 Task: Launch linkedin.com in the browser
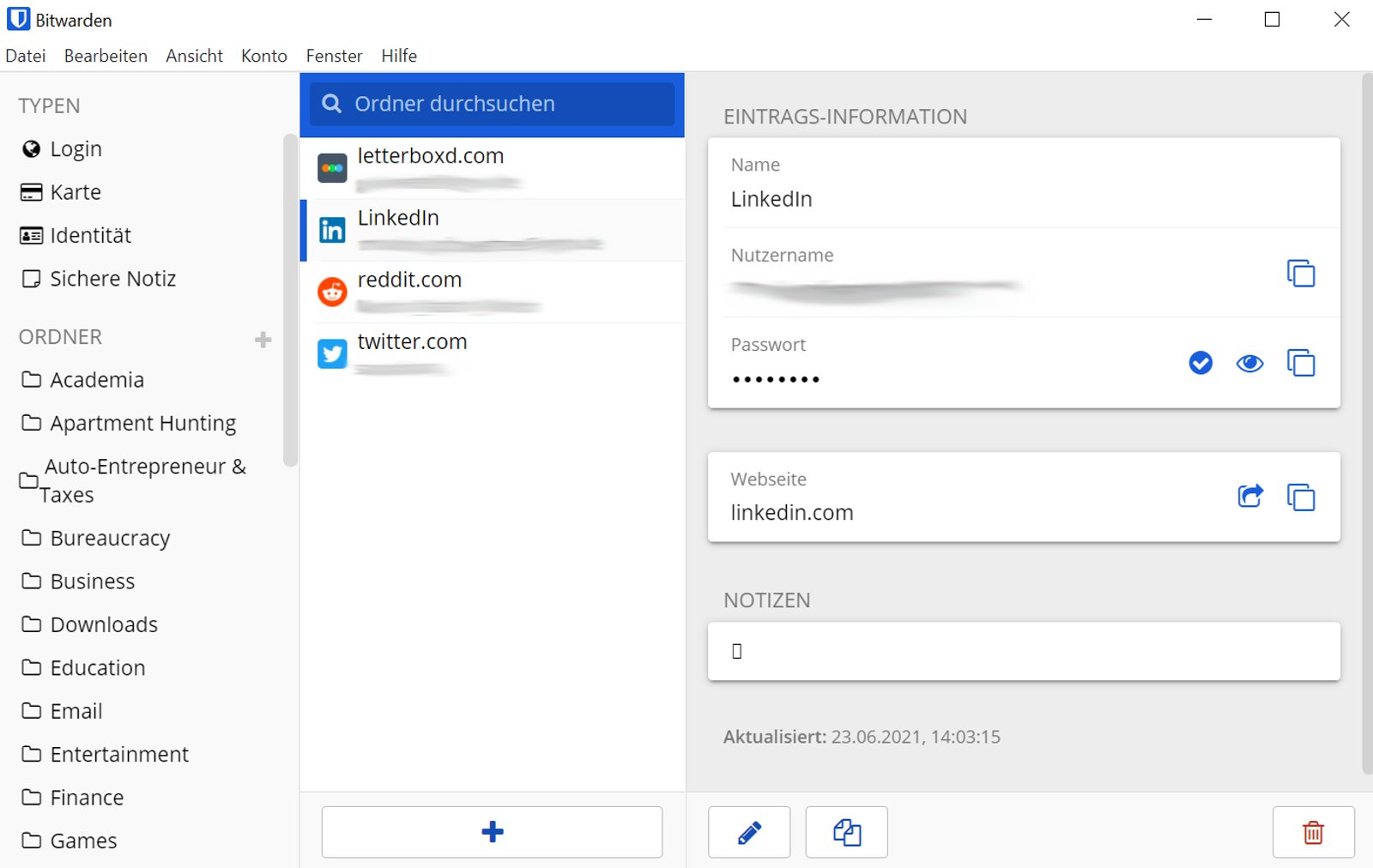[1250, 496]
